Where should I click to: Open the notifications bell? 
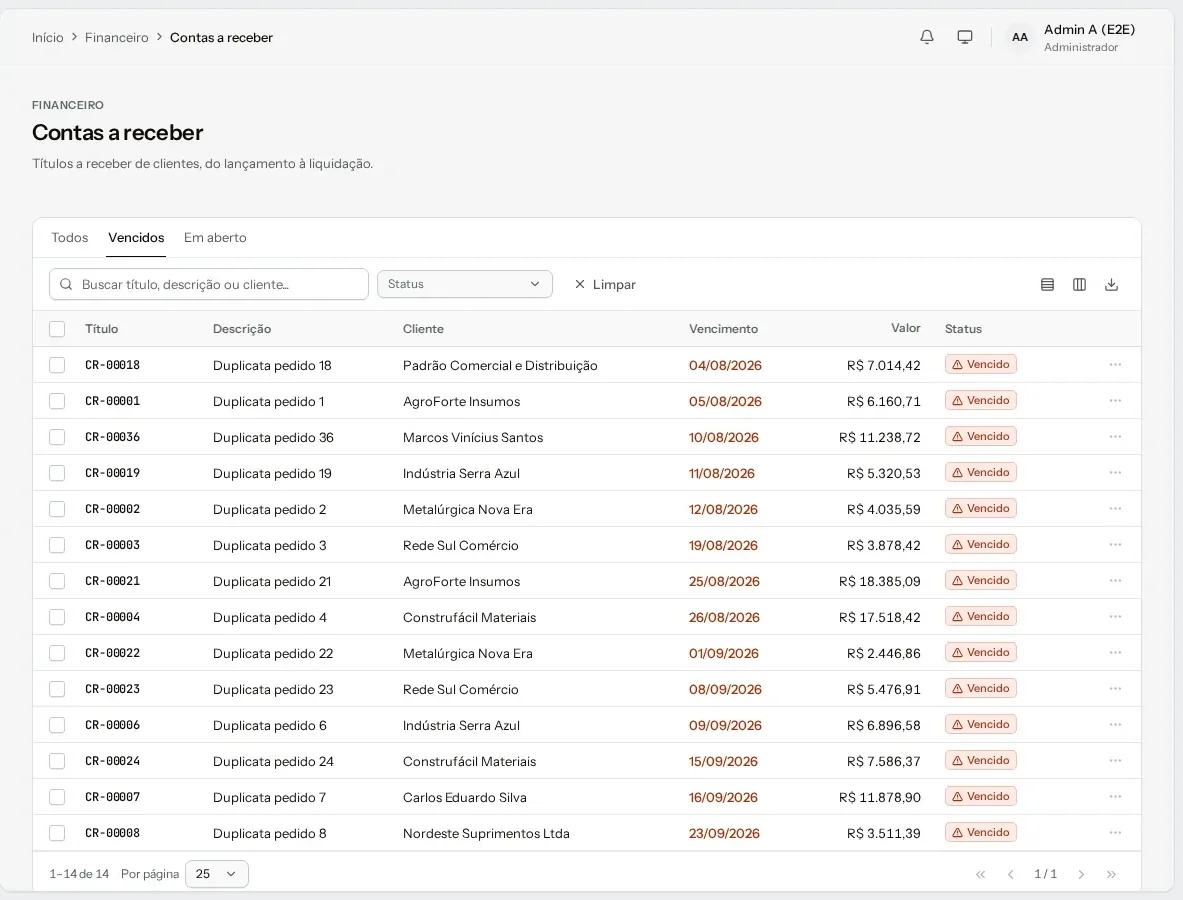click(x=926, y=37)
